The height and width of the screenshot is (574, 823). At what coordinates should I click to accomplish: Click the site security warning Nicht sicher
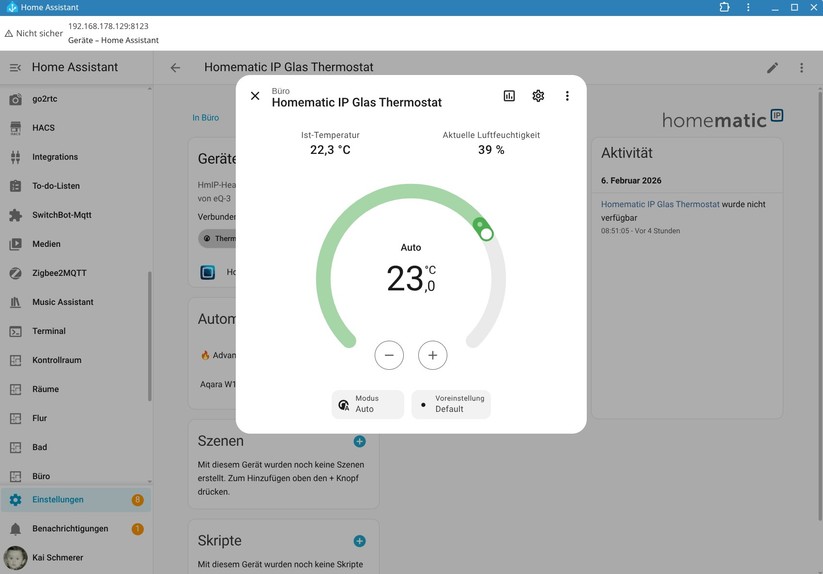click(x=34, y=33)
